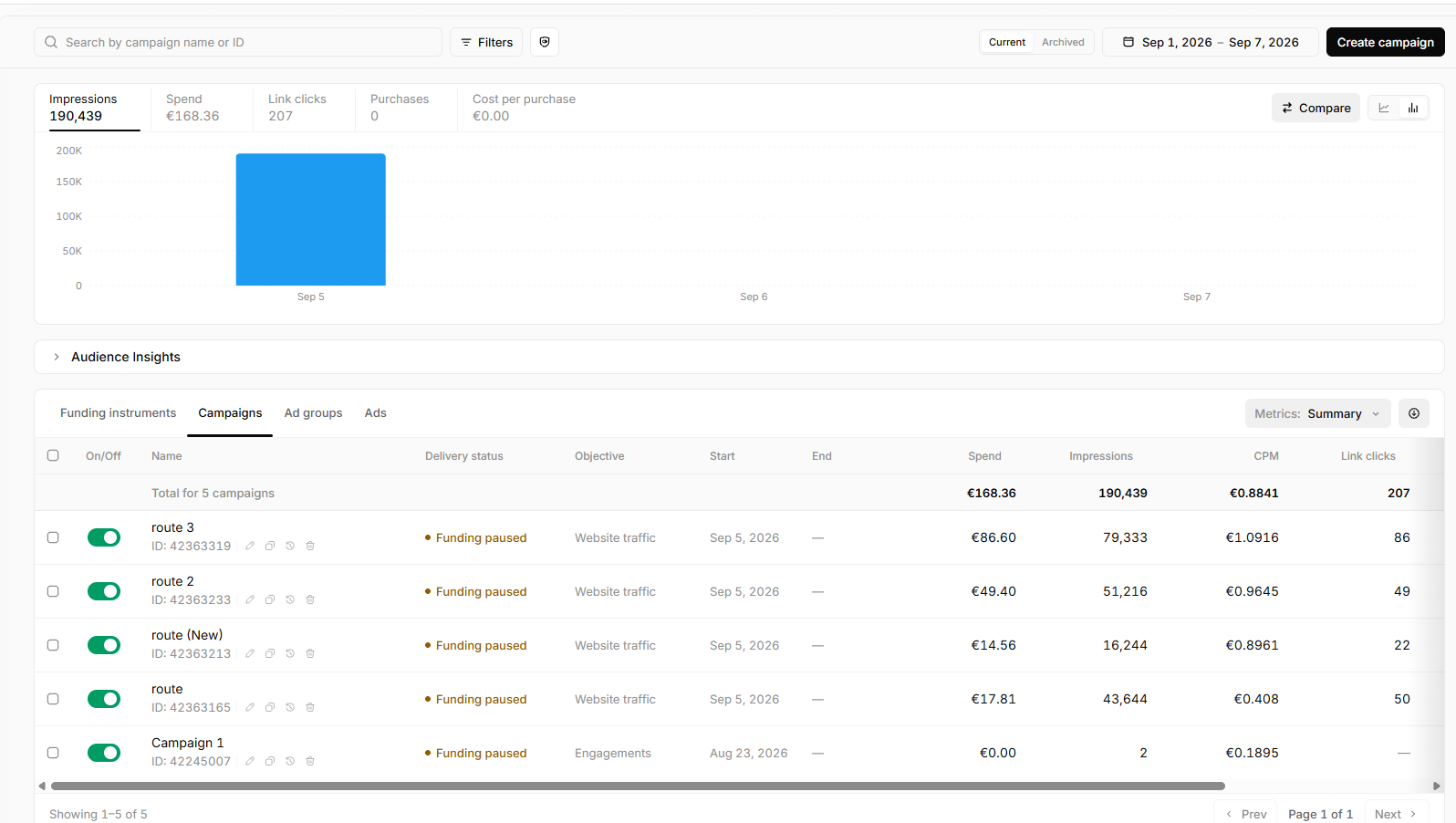Duplicate the route 2 campaign via copy icon

point(270,599)
